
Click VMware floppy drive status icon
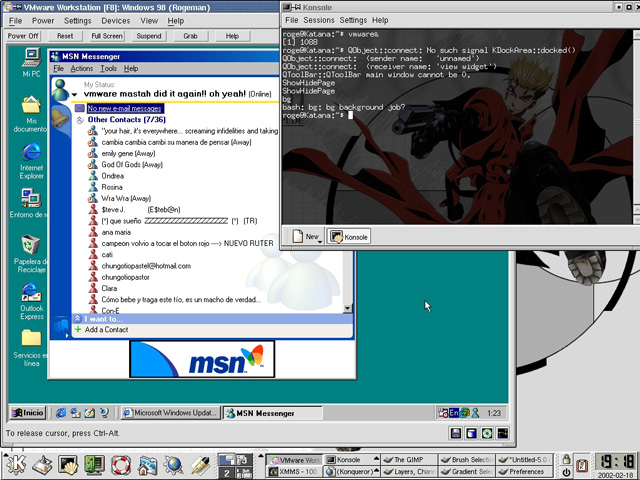(456, 433)
